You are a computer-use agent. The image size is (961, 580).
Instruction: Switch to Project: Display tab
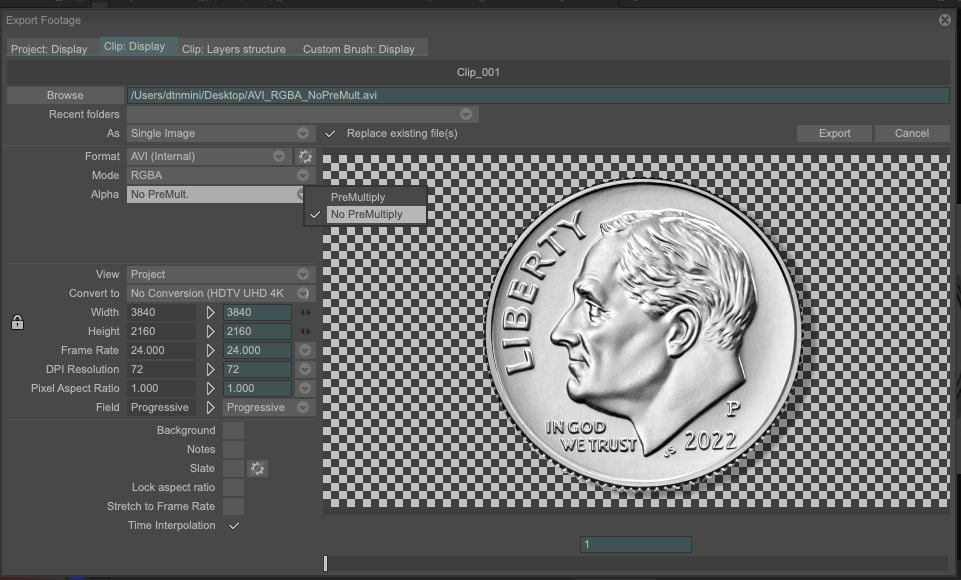(x=49, y=49)
